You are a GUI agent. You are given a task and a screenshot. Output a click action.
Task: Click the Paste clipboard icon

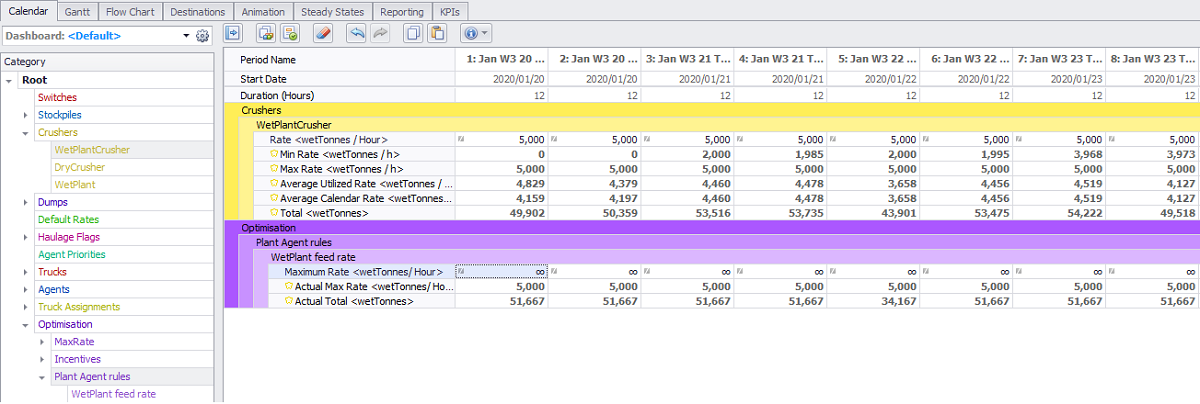coord(436,33)
